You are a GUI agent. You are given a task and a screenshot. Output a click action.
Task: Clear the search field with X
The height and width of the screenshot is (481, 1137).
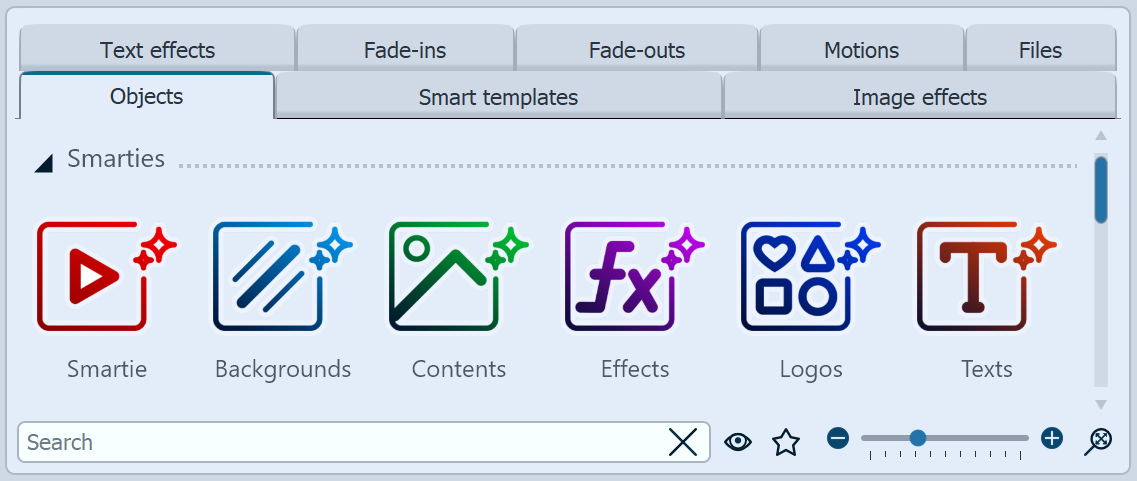(683, 442)
